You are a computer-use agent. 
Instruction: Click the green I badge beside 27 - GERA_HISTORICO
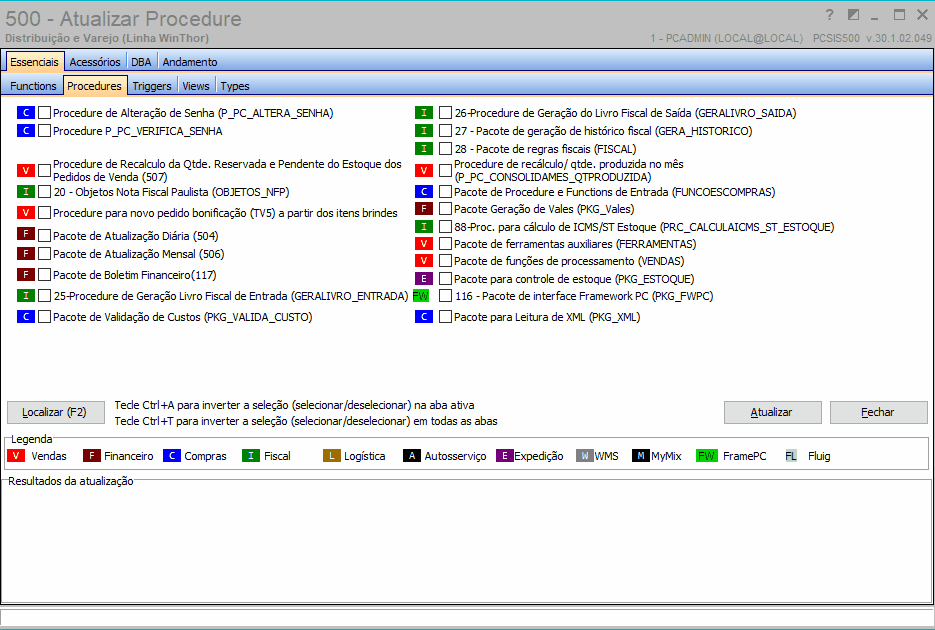(423, 131)
